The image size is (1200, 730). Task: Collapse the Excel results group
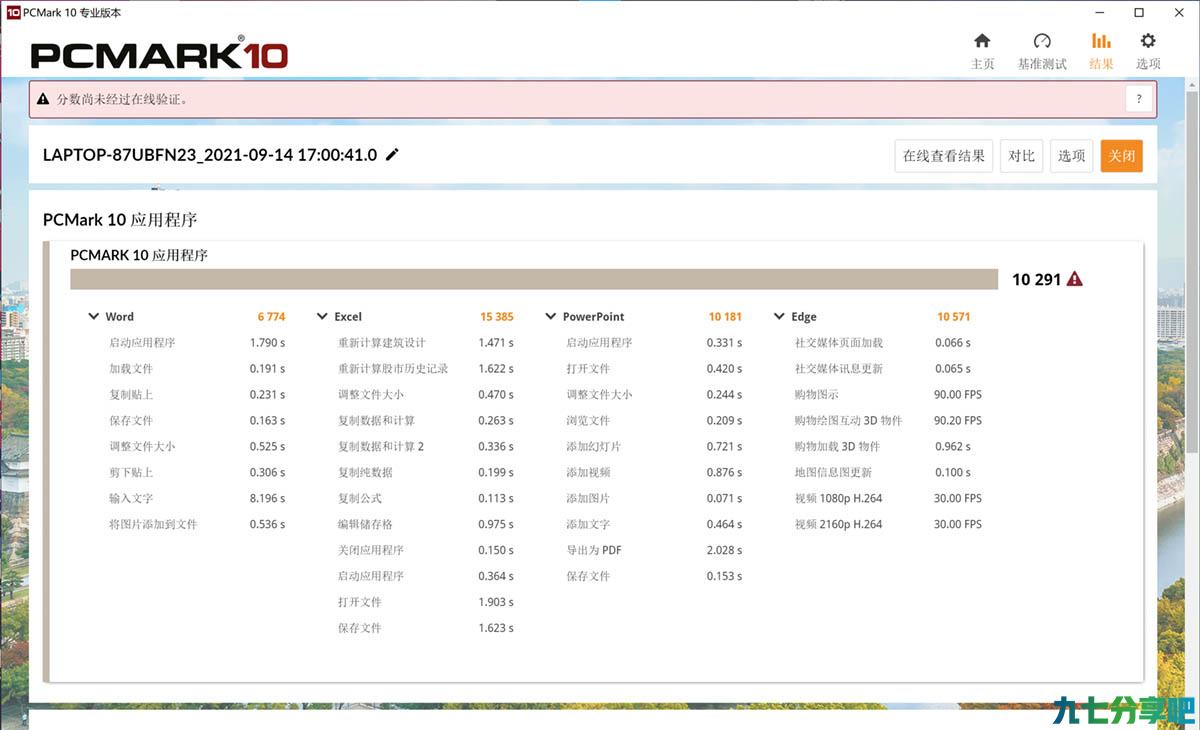coord(322,317)
